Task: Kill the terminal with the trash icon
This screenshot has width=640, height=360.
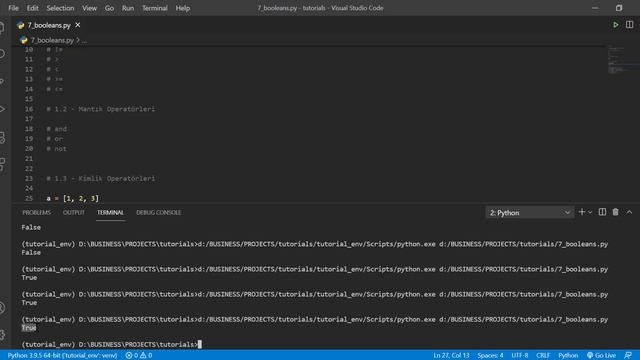Action: click(x=616, y=212)
